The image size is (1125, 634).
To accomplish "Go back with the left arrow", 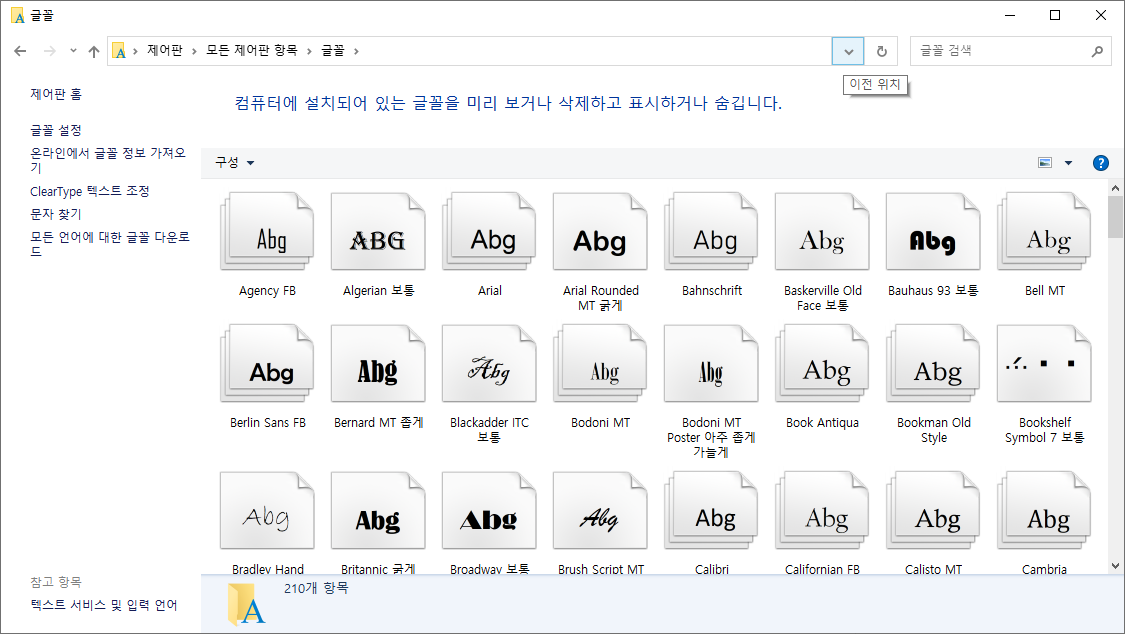I will point(20,51).
